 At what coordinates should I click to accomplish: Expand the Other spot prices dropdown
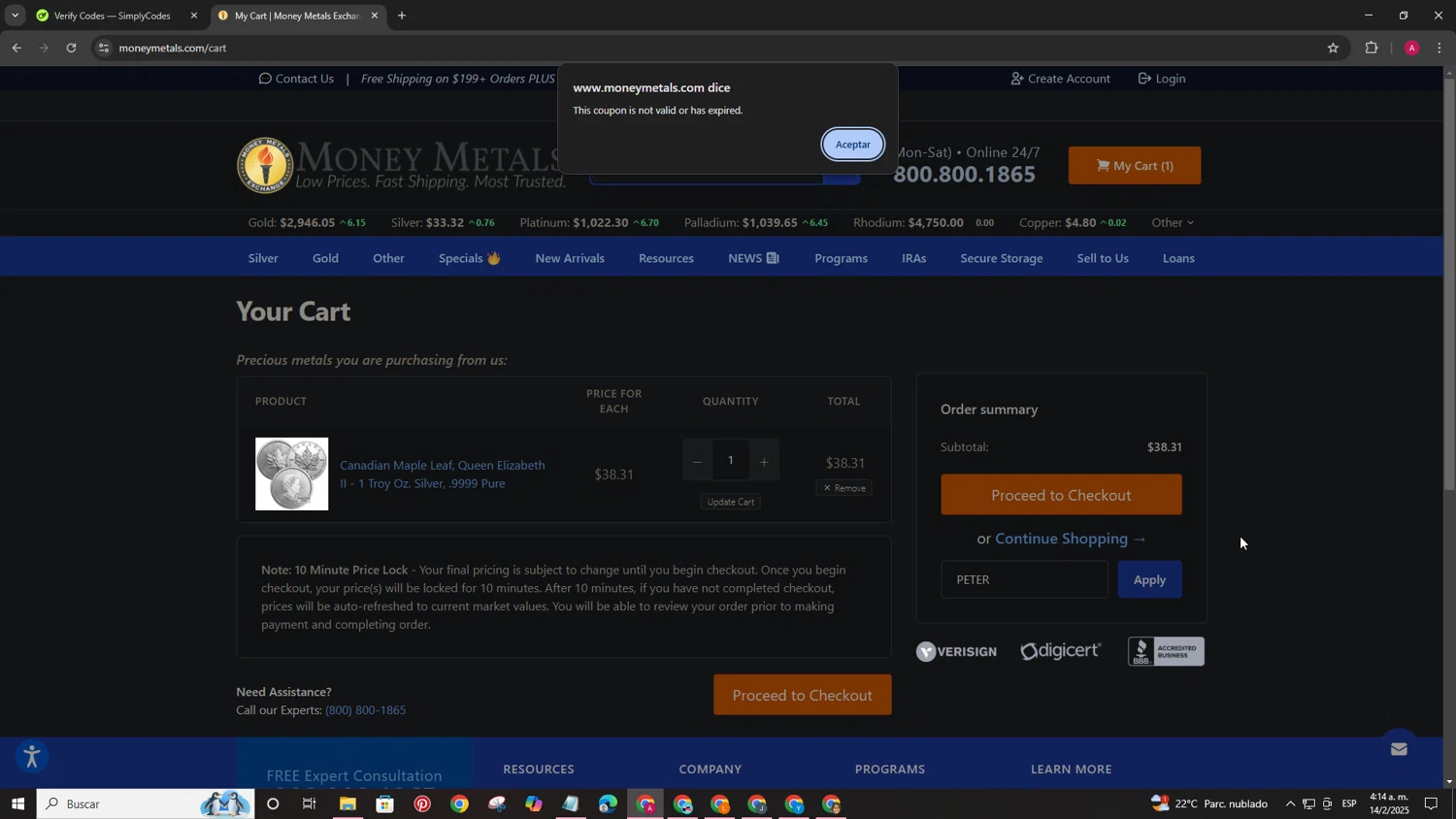pyautogui.click(x=1173, y=223)
